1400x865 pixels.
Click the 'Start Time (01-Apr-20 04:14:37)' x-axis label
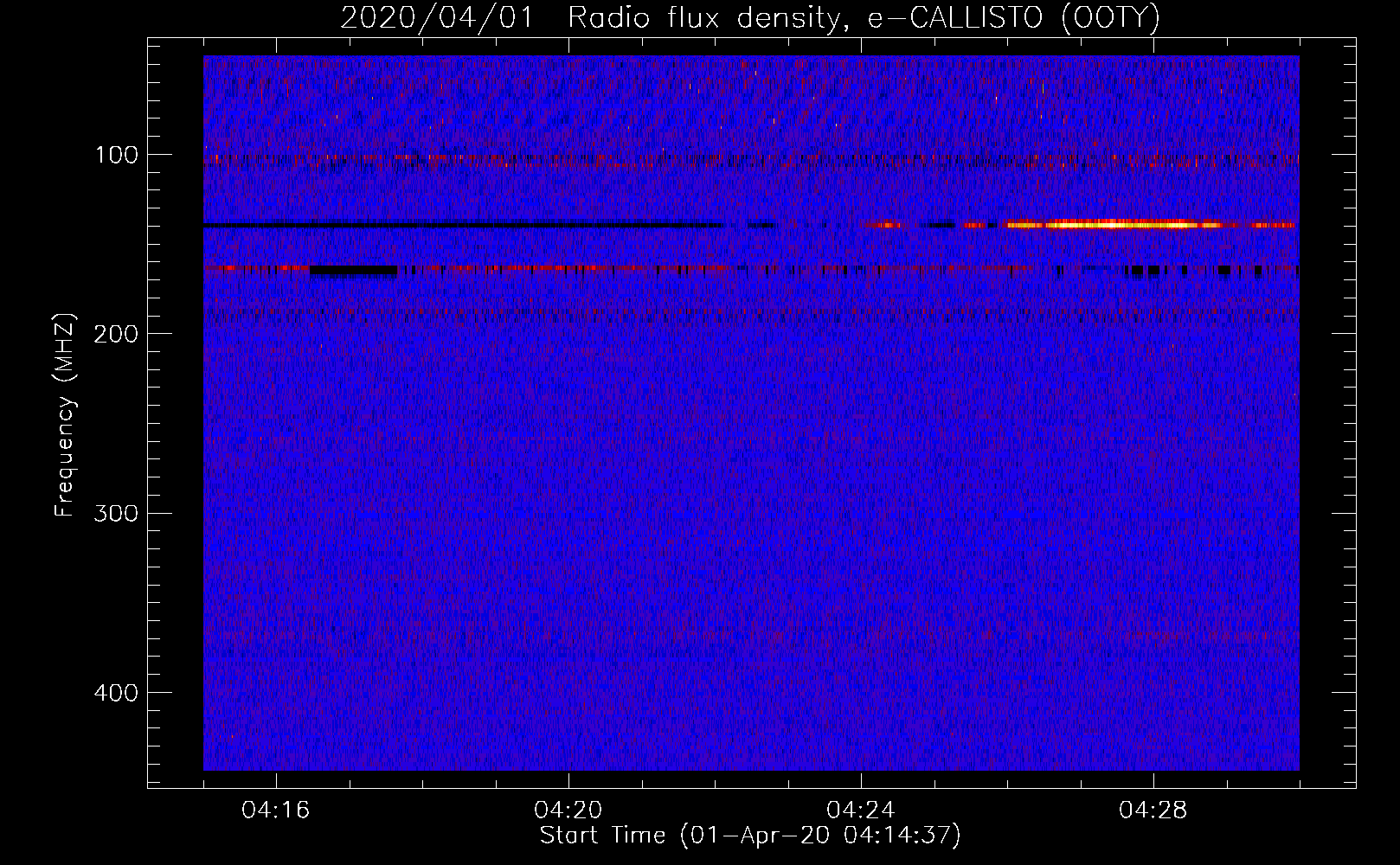750,836
